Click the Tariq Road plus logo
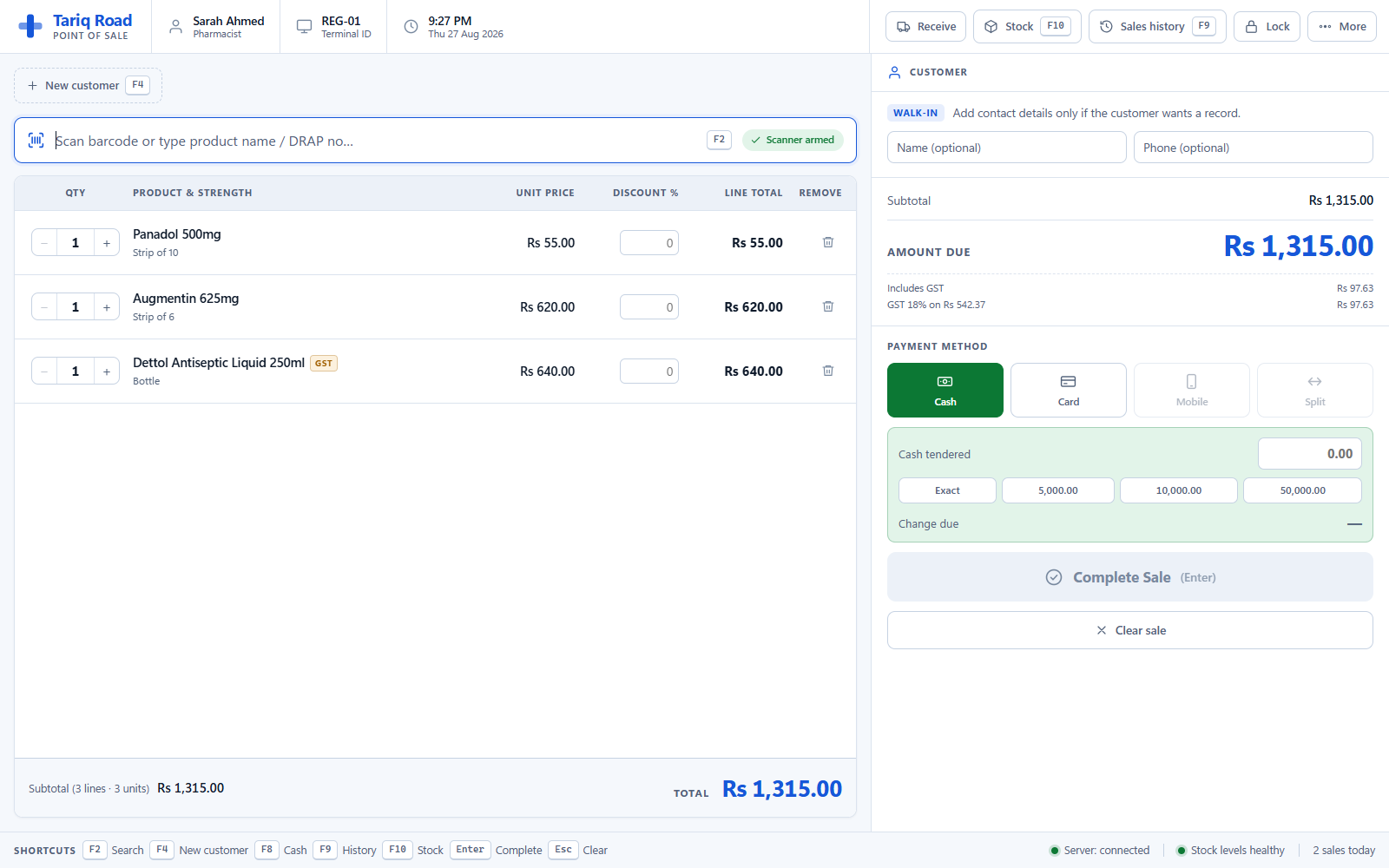 point(30,26)
